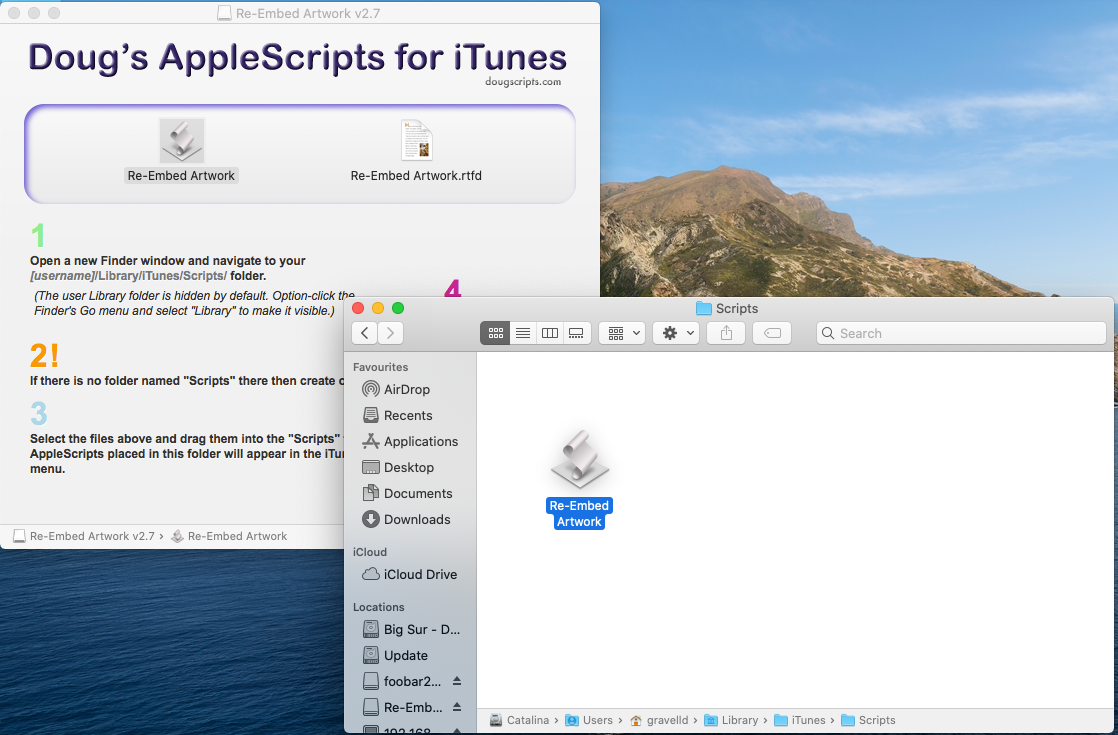Switch Finder to list view

coord(523,333)
